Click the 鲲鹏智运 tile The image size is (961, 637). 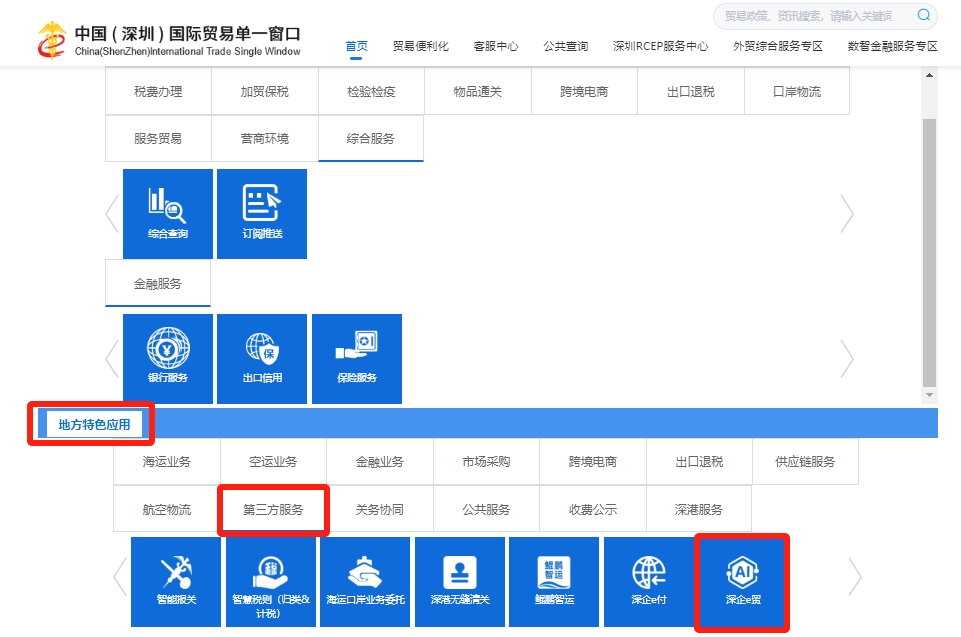tap(554, 581)
